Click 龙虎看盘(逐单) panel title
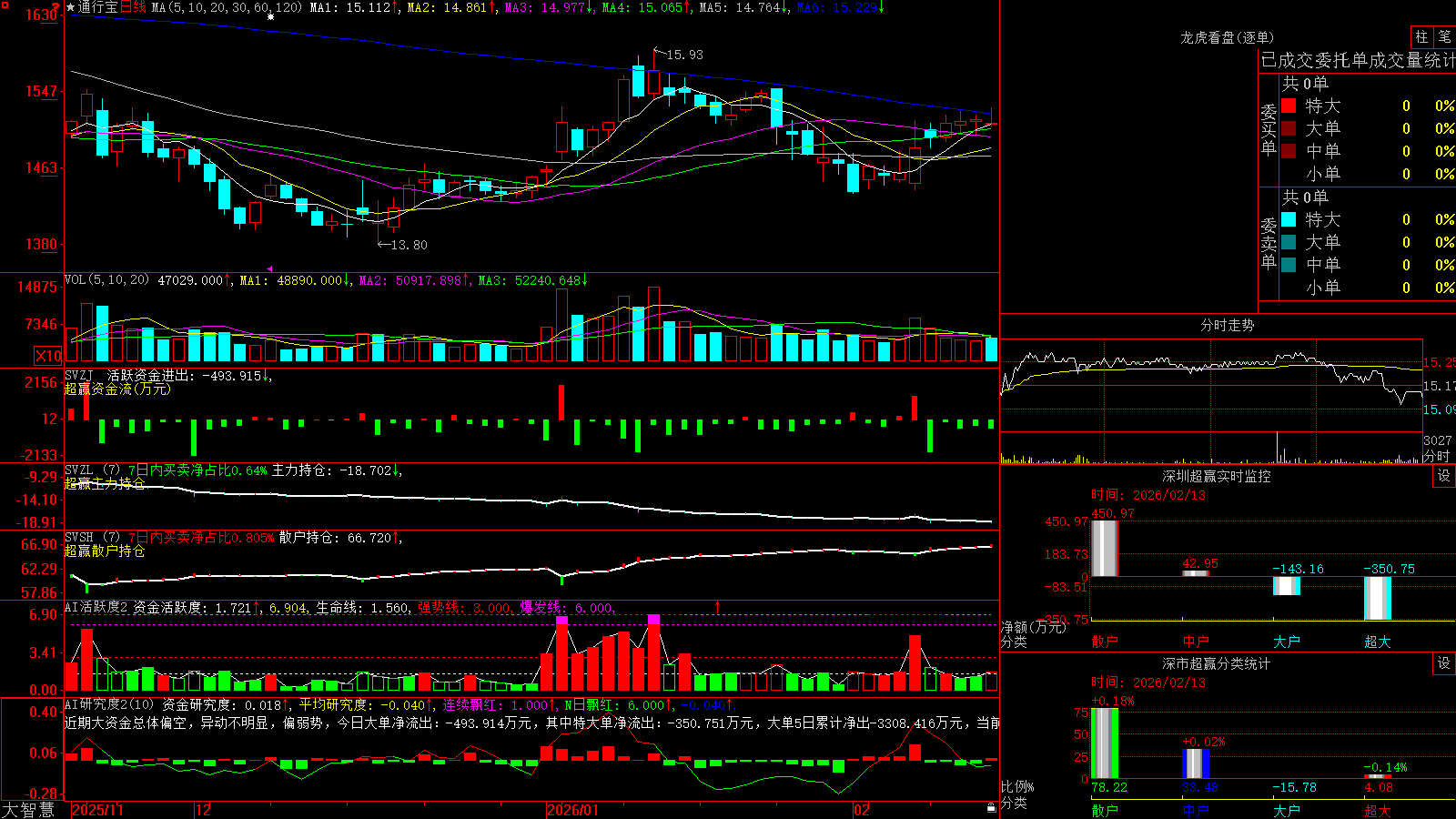 1227,37
